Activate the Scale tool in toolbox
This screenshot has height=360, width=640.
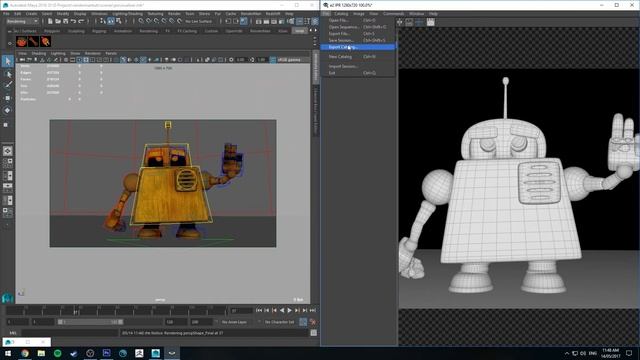6,124
